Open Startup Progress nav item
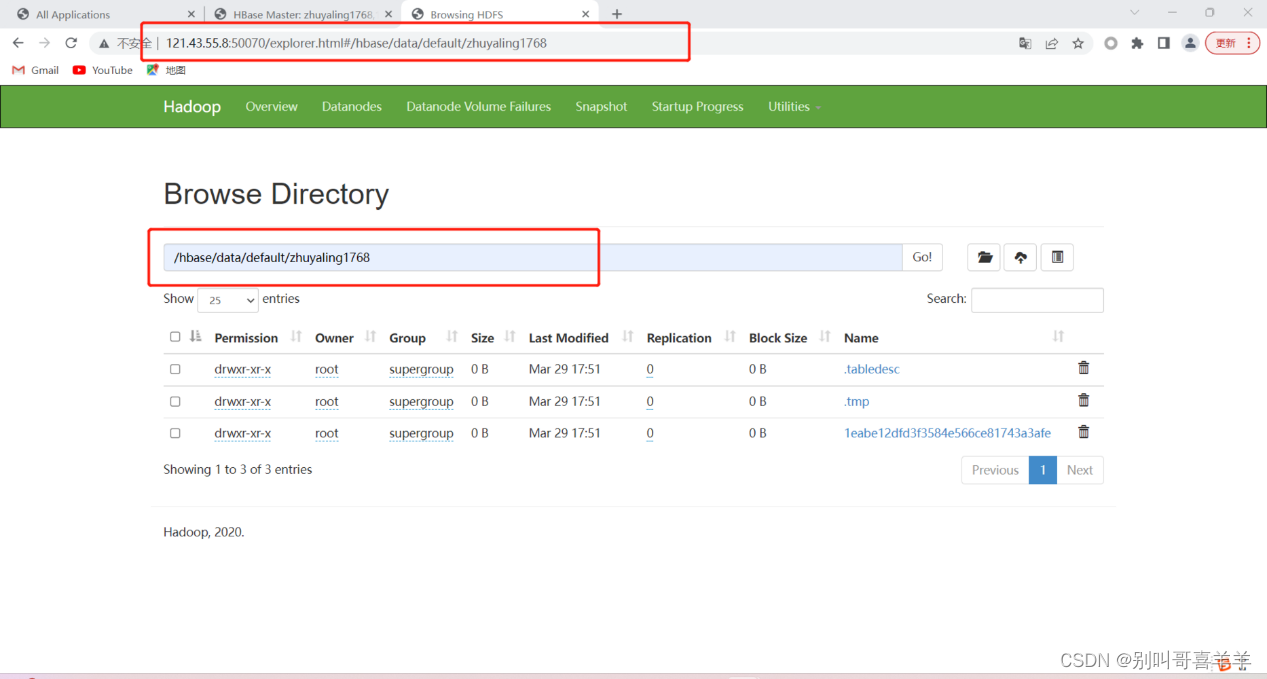Image resolution: width=1267 pixels, height=679 pixels. pos(698,107)
